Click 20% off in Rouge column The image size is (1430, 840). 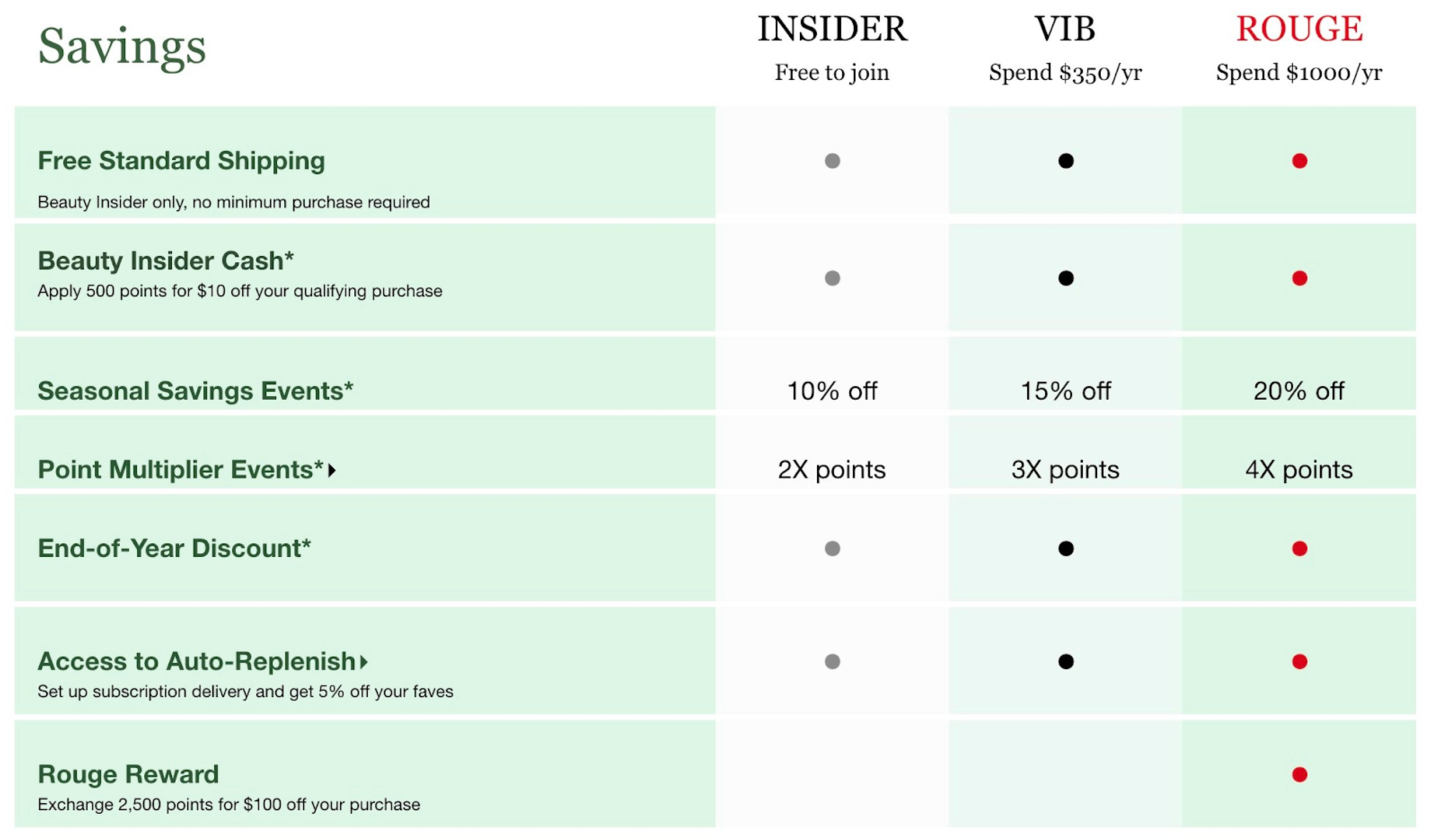click(x=1299, y=390)
